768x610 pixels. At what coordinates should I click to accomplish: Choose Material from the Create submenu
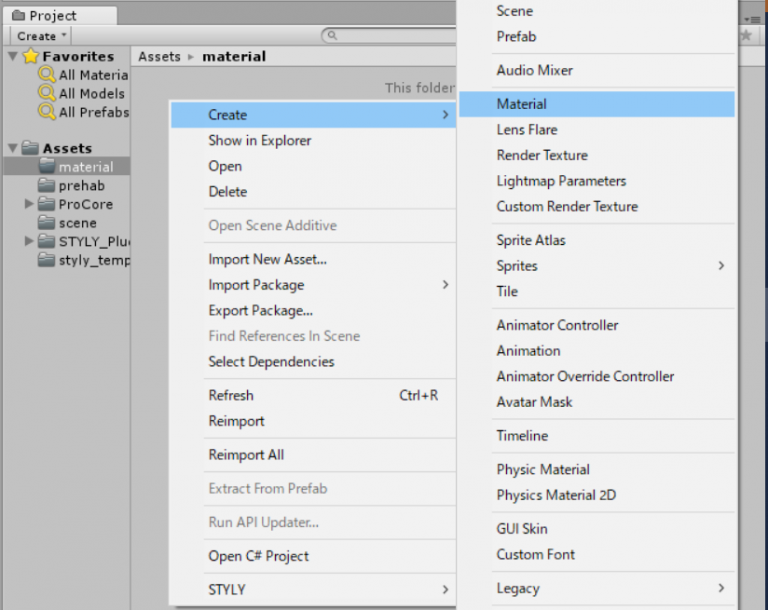pyautogui.click(x=521, y=104)
